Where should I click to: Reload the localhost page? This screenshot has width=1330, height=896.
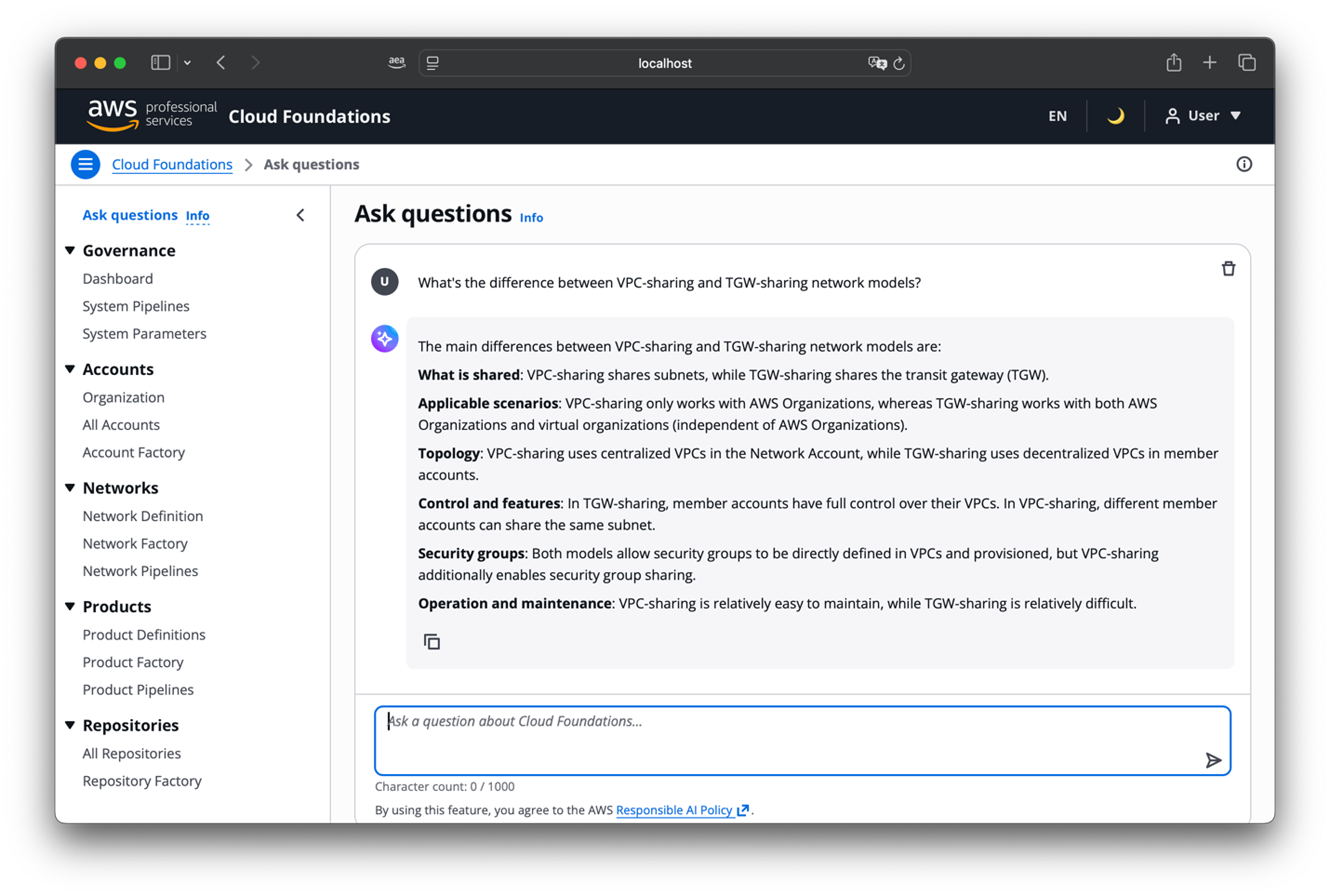(x=899, y=64)
